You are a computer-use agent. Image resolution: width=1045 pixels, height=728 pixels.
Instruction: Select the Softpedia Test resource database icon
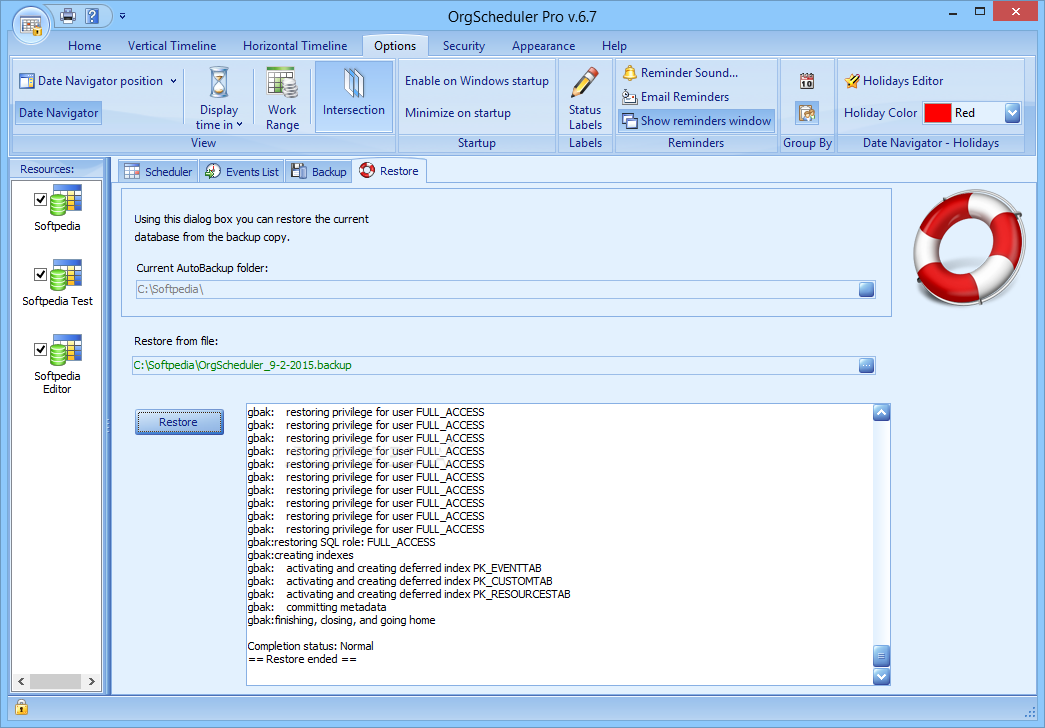click(66, 276)
